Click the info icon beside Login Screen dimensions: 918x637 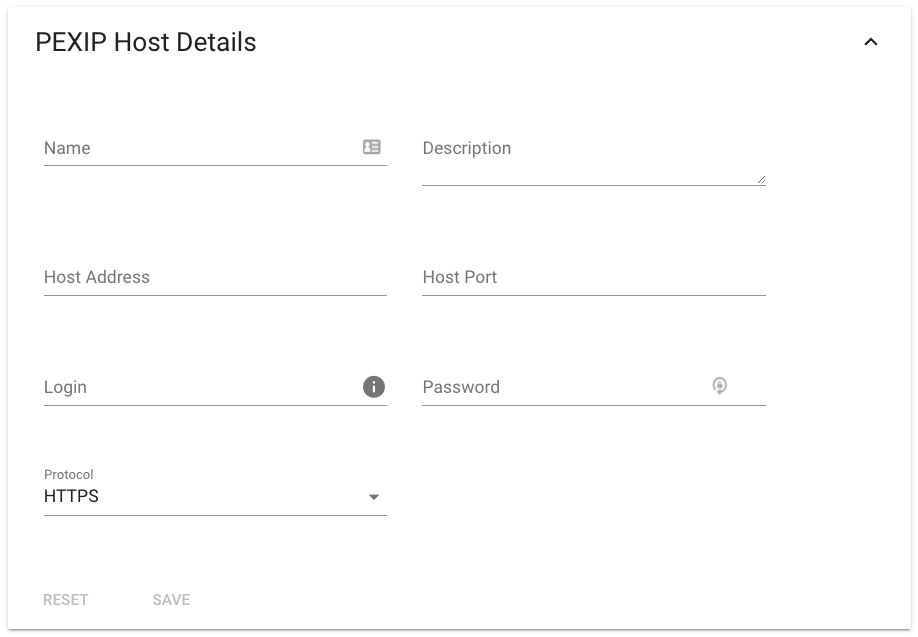[374, 386]
